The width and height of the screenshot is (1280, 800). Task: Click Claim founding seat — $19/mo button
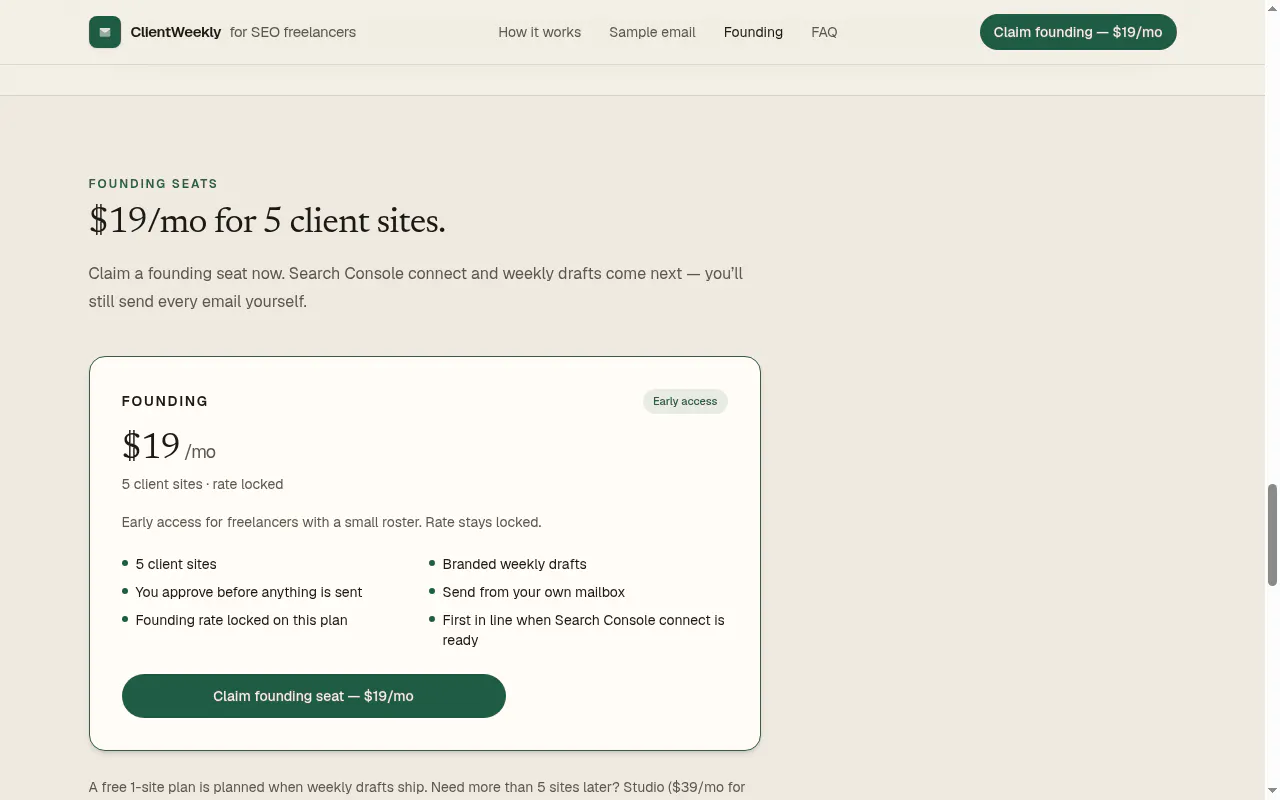[314, 696]
